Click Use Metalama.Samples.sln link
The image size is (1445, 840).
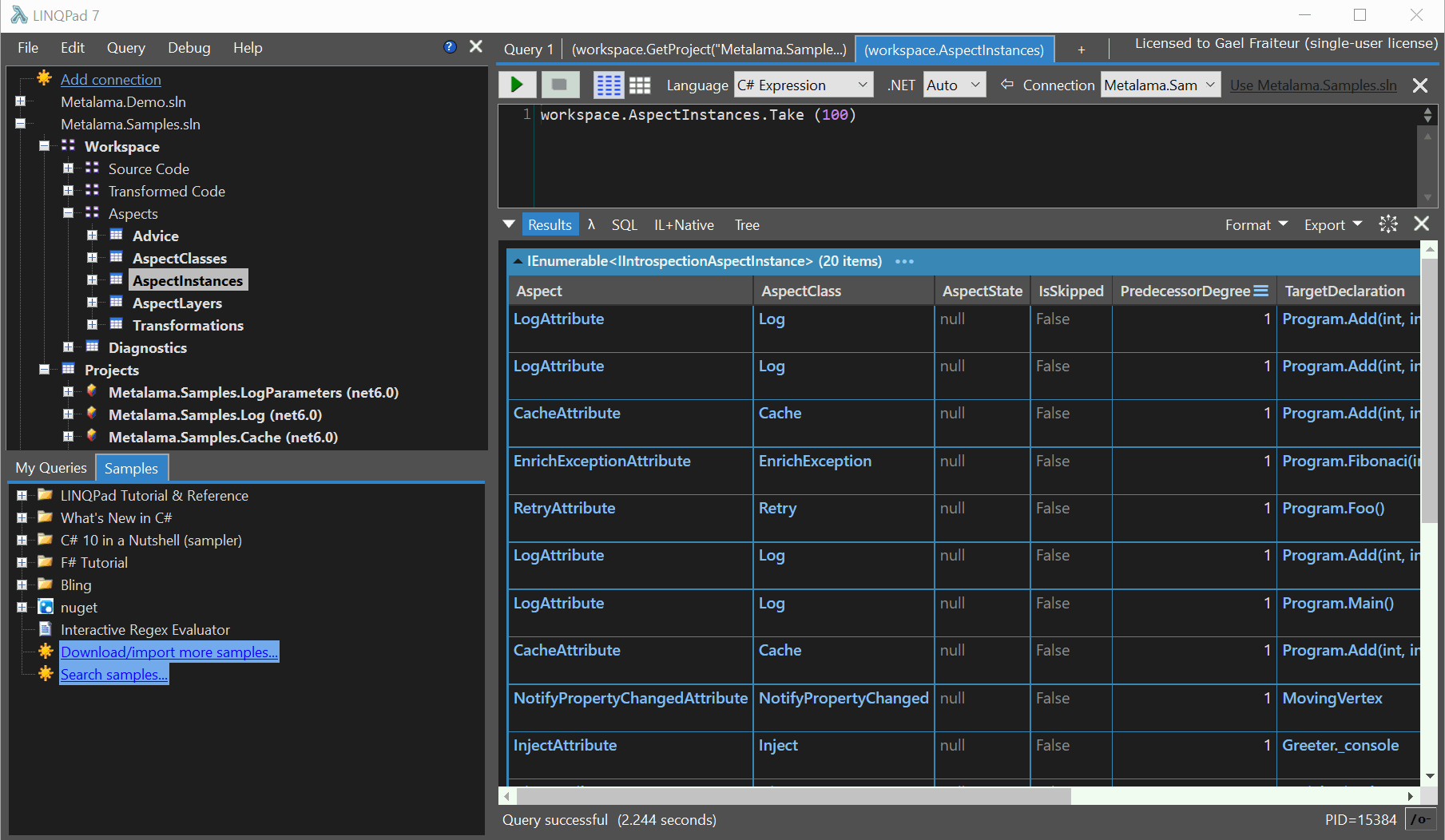[1313, 85]
